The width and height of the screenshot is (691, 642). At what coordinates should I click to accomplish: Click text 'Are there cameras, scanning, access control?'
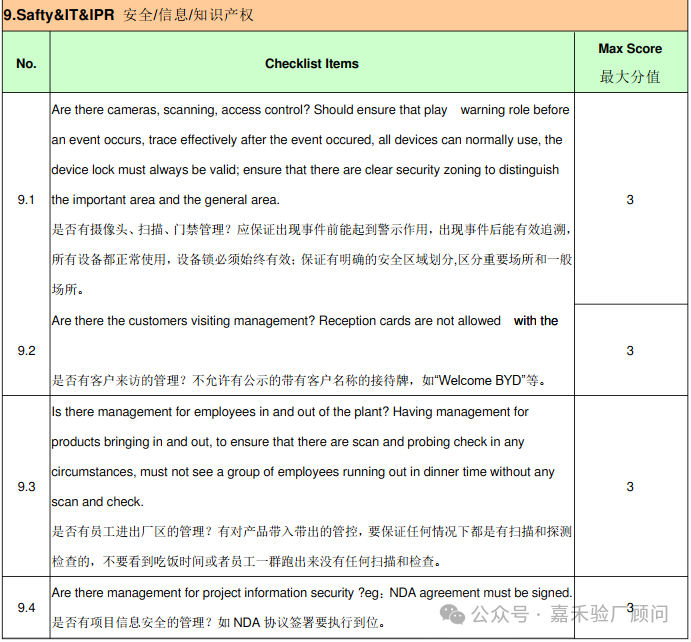pyautogui.click(x=181, y=110)
